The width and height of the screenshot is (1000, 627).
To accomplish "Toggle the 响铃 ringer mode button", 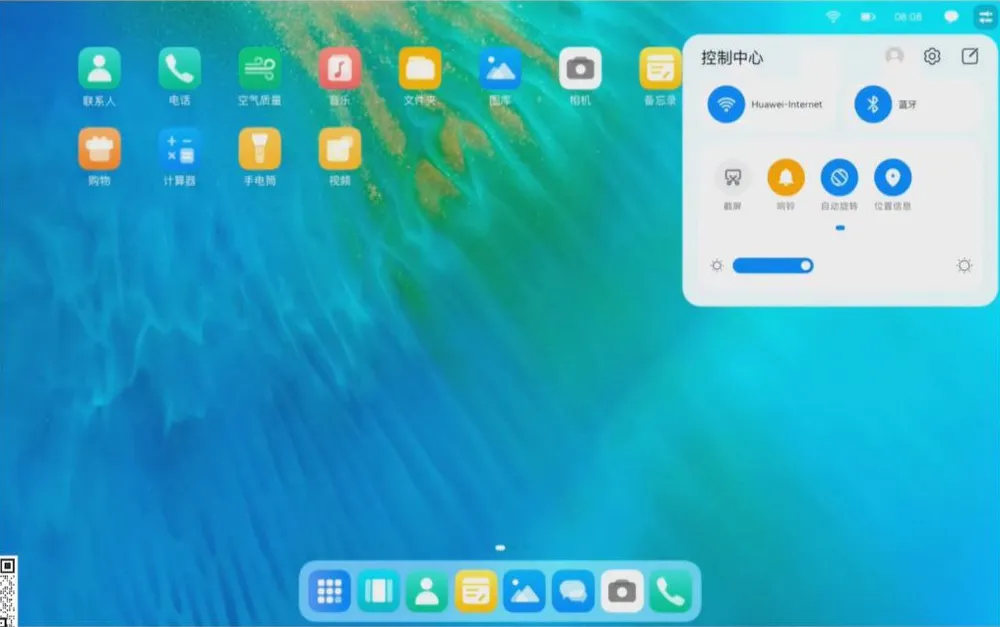I will [786, 177].
